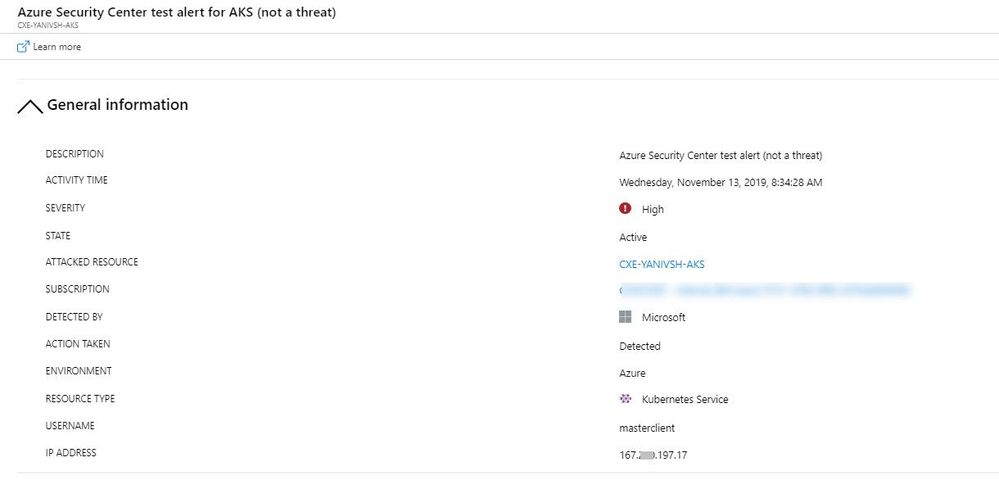Screen dimensions: 999x481
Task: Click the red High severity icon
Action: 625,208
